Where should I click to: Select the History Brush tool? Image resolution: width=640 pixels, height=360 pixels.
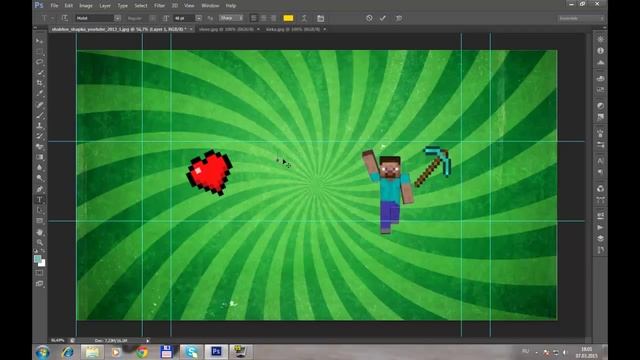click(x=40, y=136)
